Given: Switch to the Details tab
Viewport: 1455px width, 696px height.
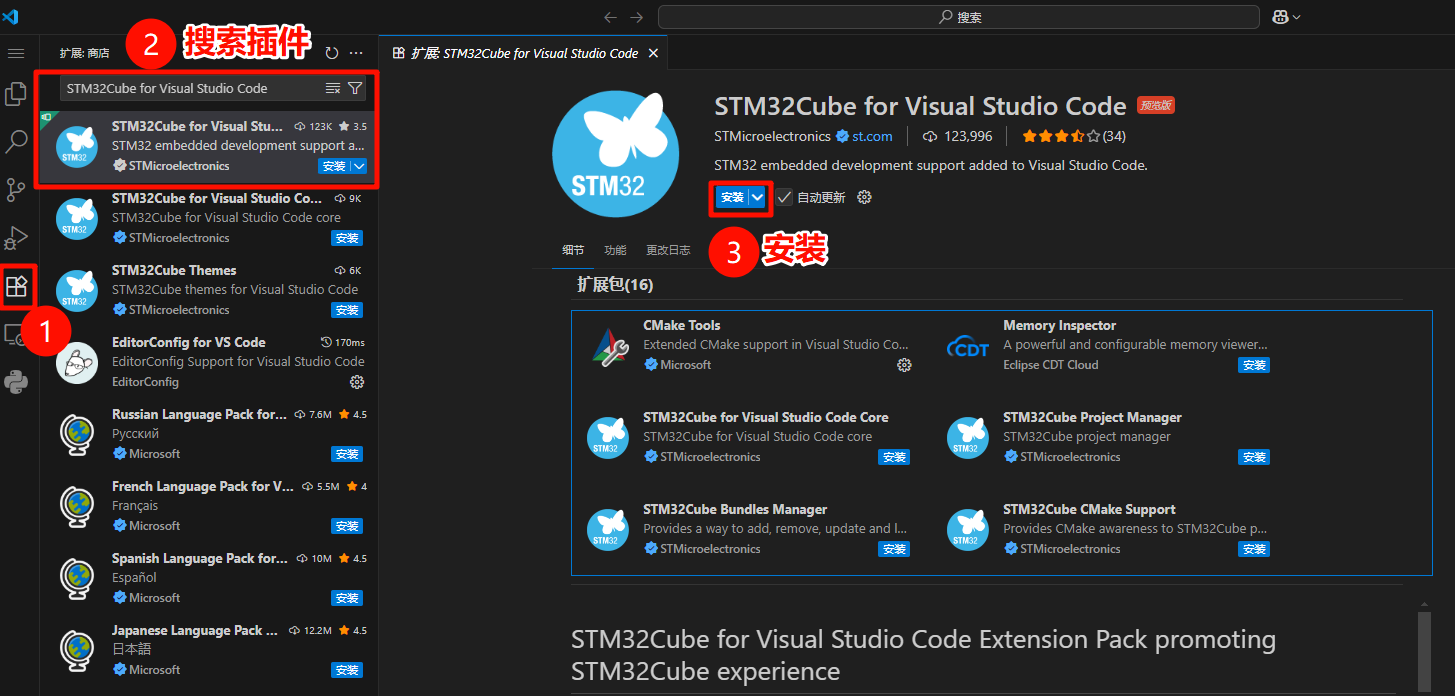Looking at the screenshot, I should [573, 250].
